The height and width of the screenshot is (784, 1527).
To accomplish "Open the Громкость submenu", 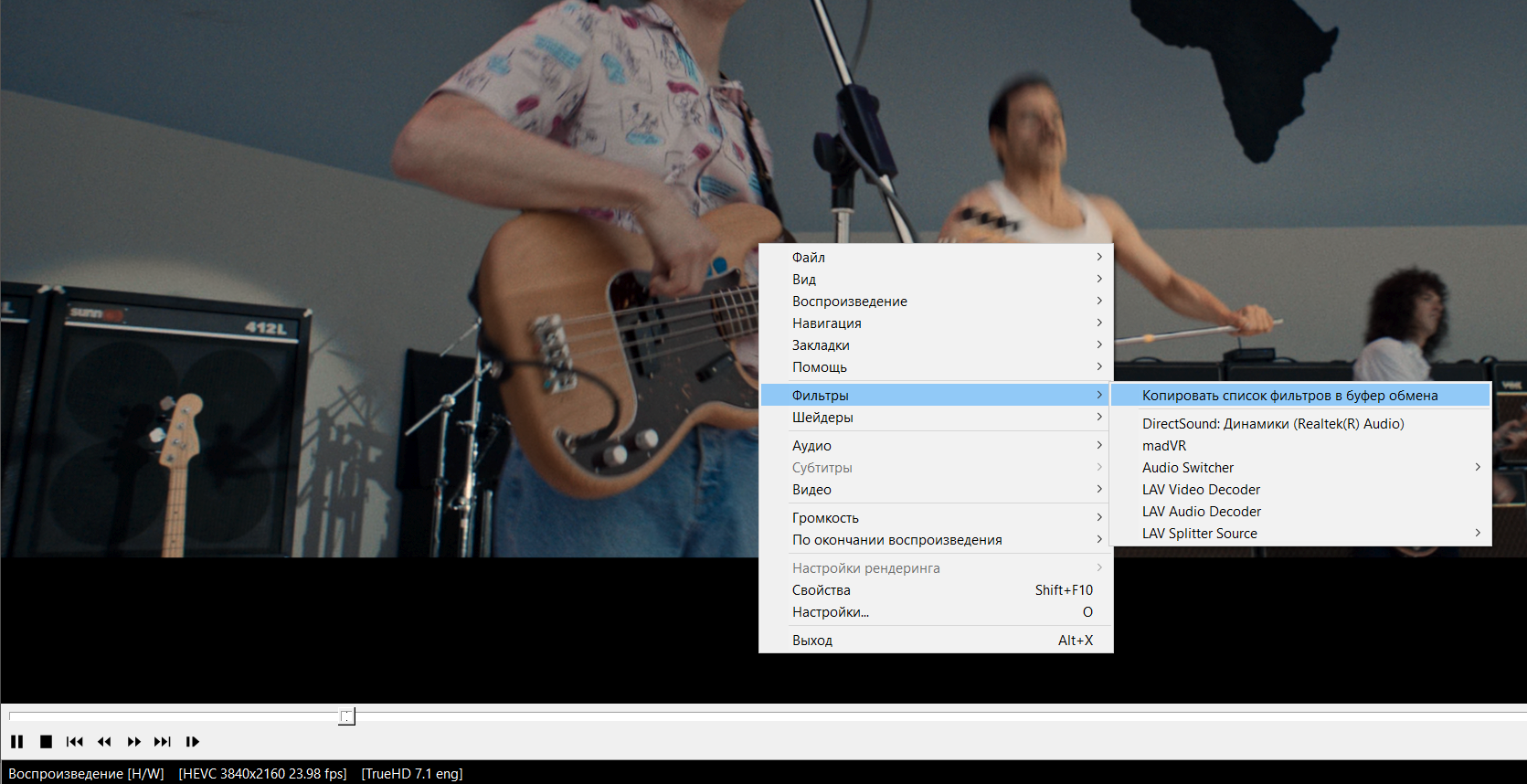I will [936, 518].
